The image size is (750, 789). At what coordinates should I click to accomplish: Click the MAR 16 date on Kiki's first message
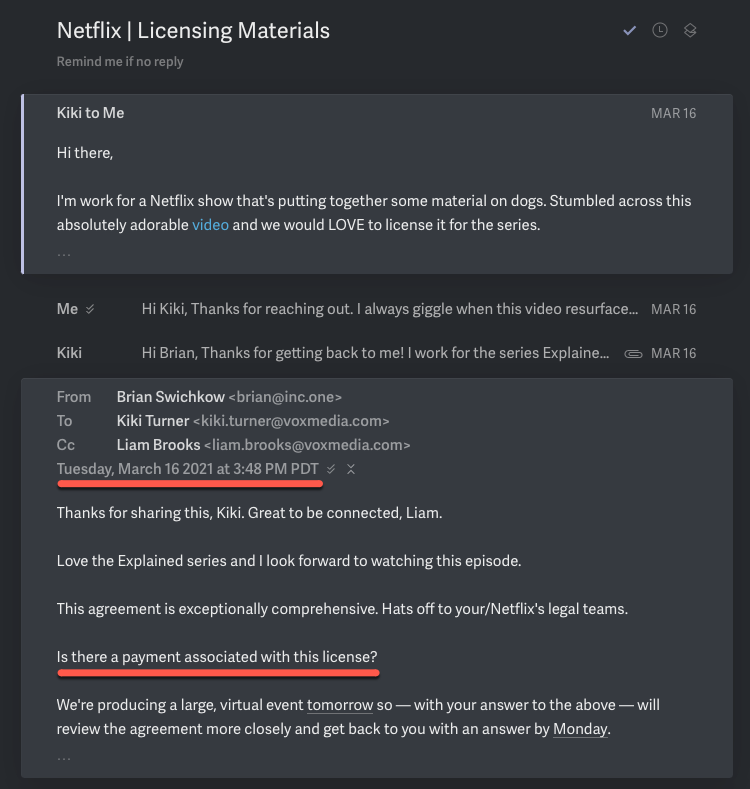[673, 113]
